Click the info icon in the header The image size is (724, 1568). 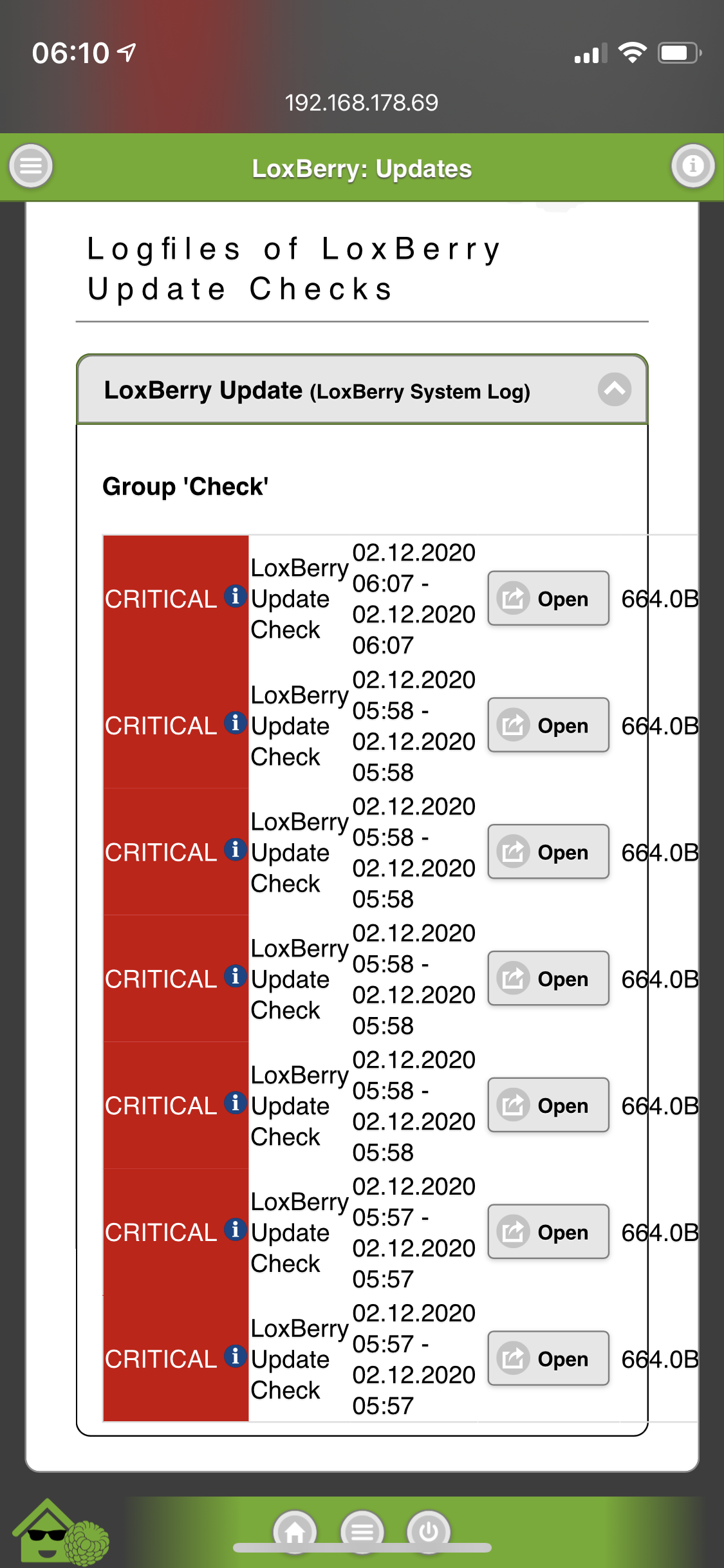pyautogui.click(x=693, y=166)
